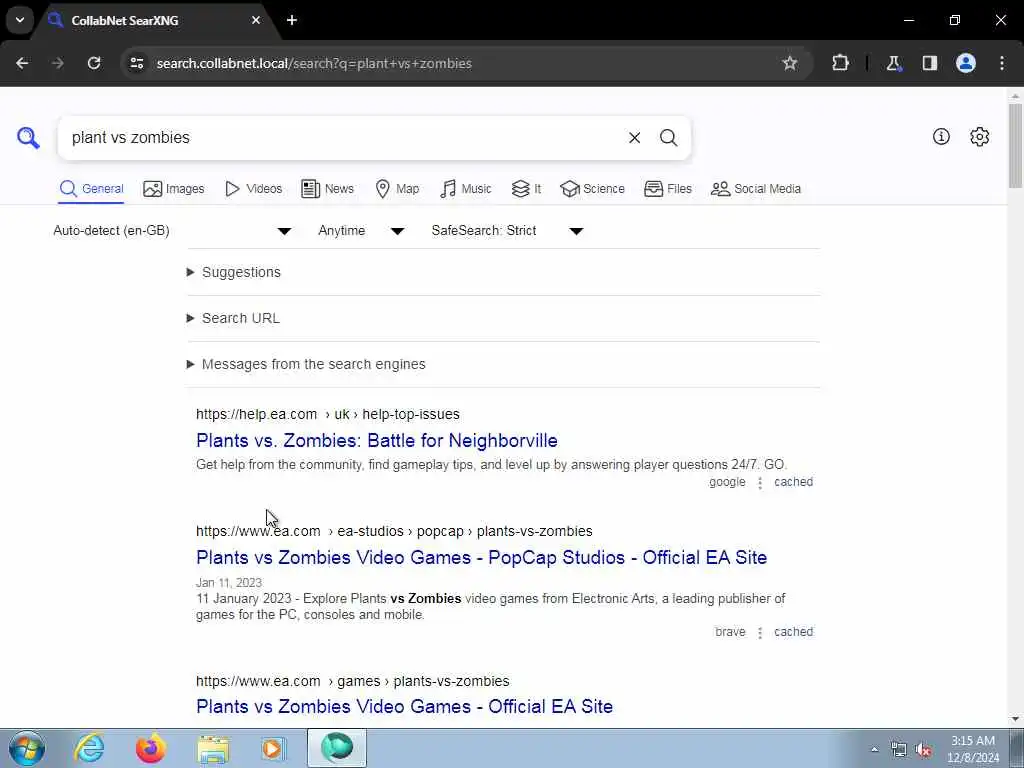
Task: Click the brave engine label
Action: pos(730,632)
